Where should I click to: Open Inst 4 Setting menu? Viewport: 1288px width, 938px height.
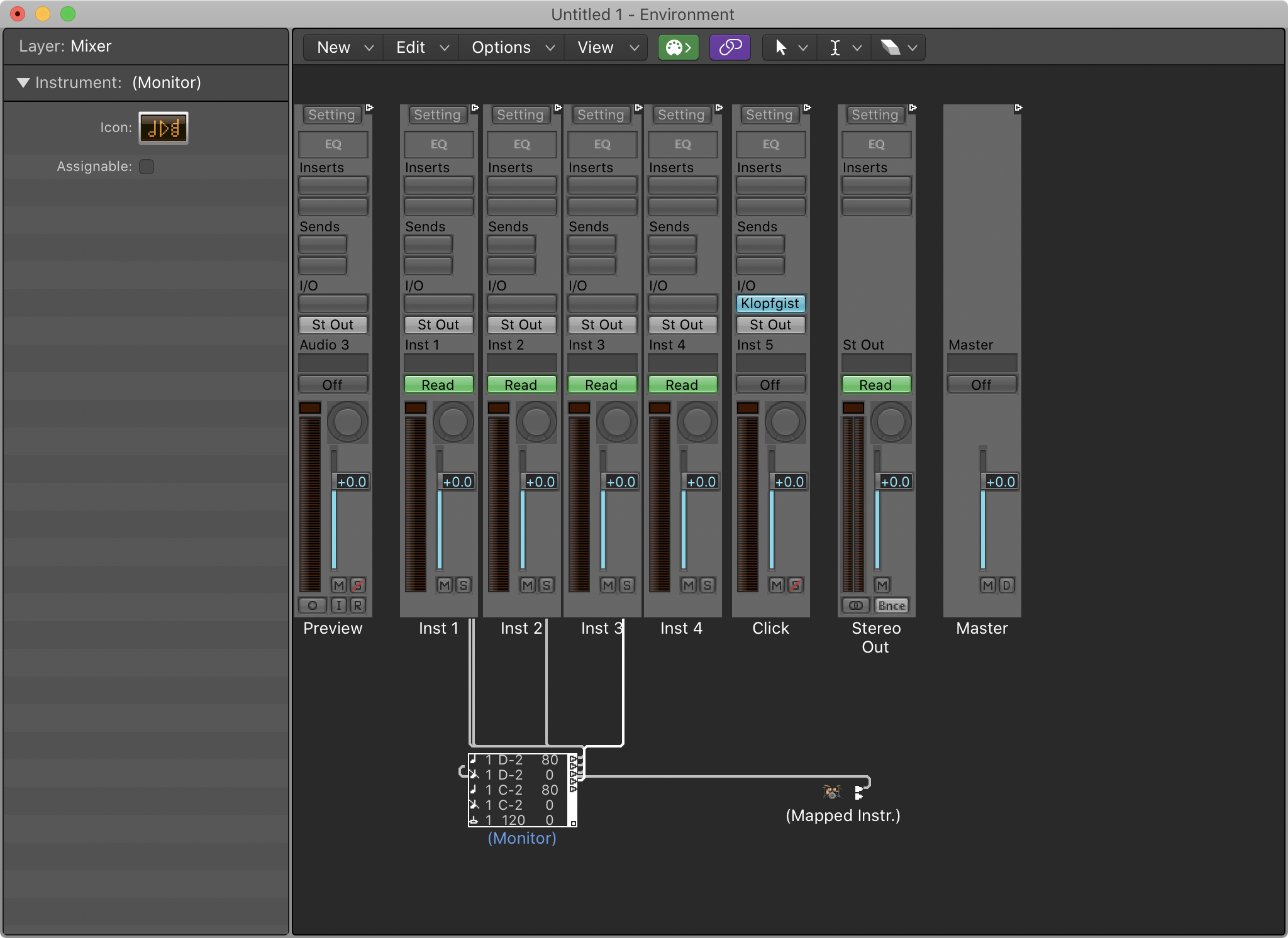coord(681,115)
